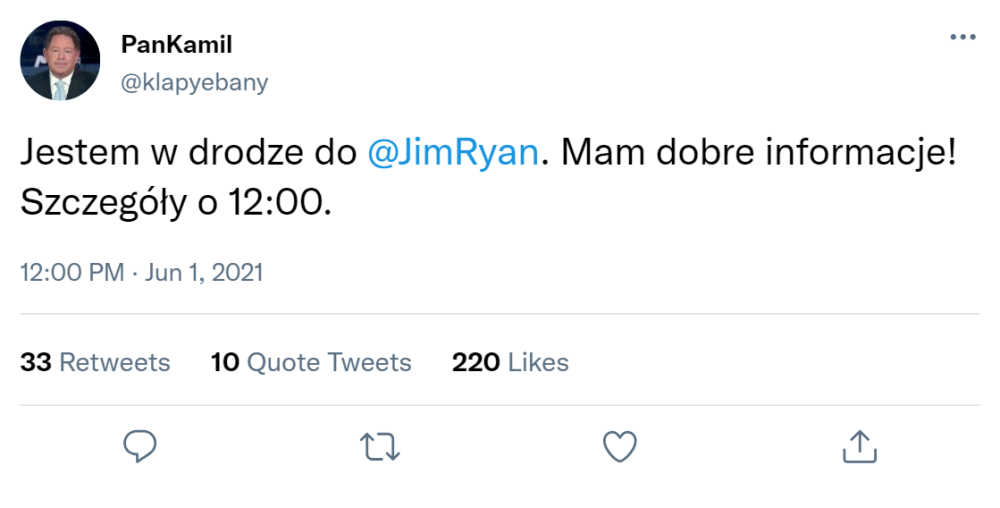Retweet this tweet using the arrows icon
Viewport: 1000px width, 508px height.
[380, 447]
